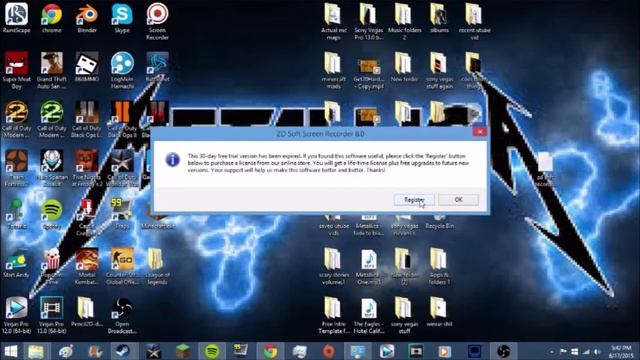Select the Apps & folders 1 folder
Viewport: 640px width, 360px height.
439,266
